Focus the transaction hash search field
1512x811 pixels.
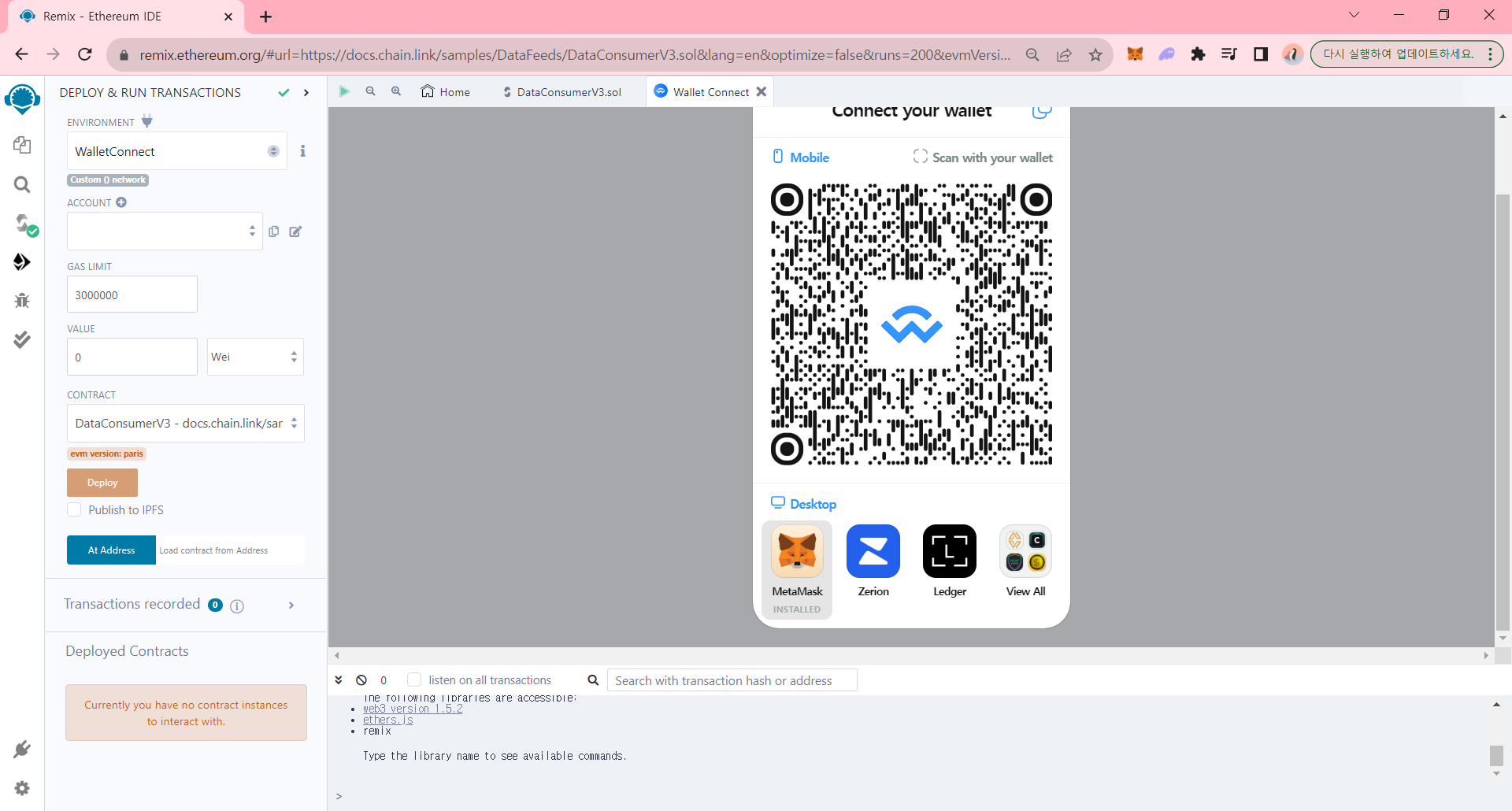732,680
